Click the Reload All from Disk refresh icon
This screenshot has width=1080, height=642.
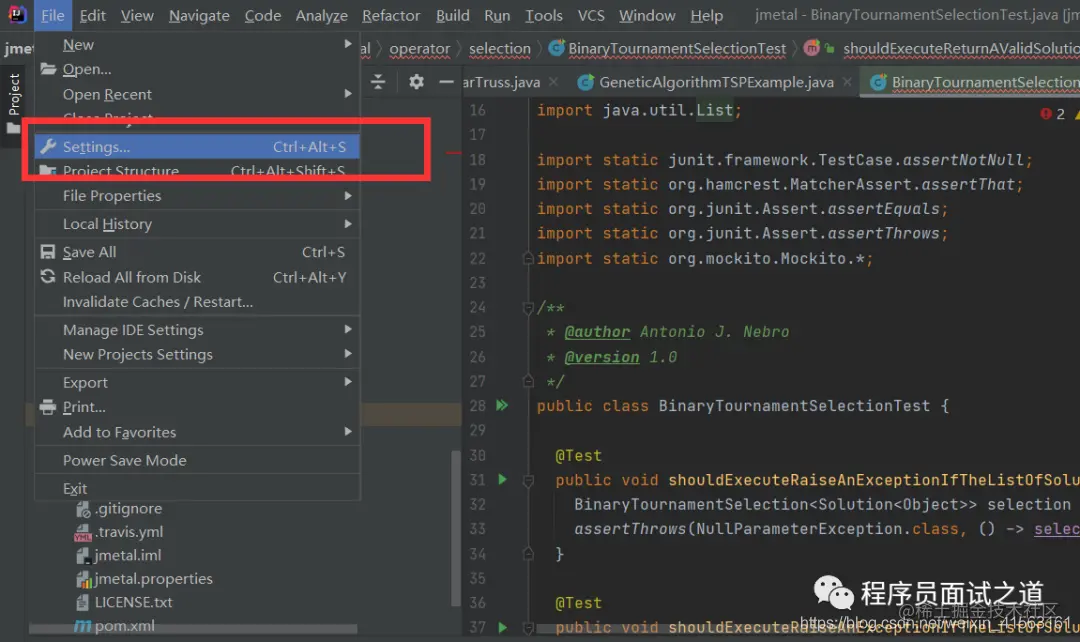(48, 276)
